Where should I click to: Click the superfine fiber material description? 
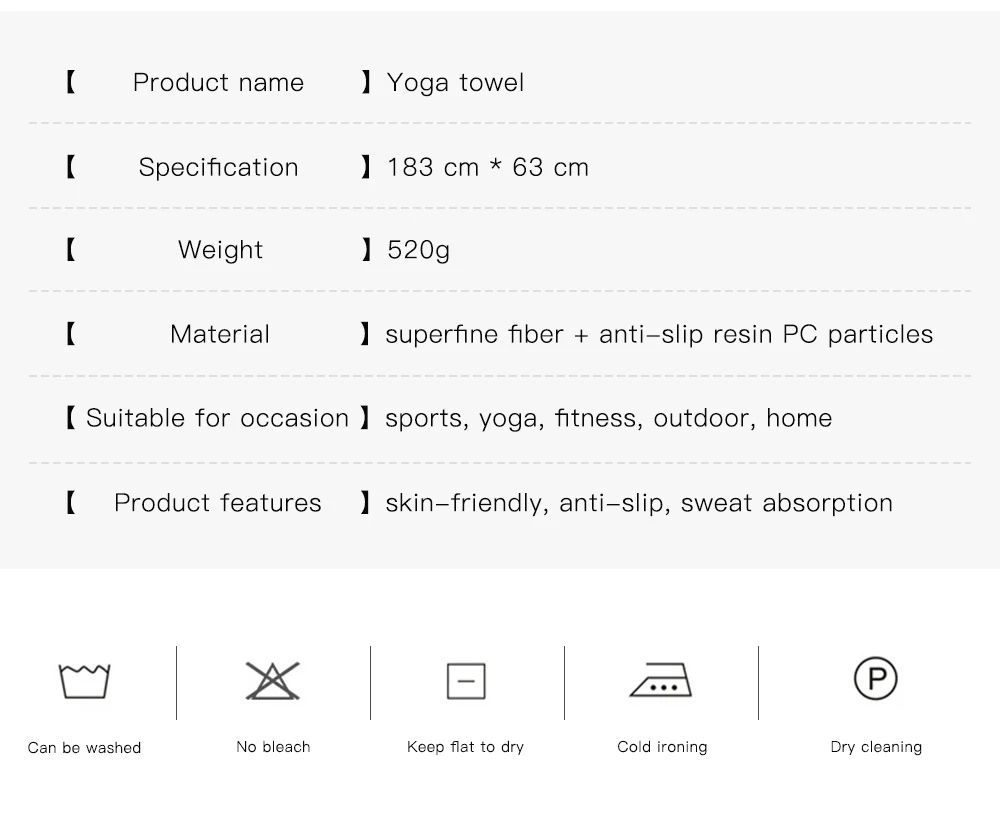659,334
